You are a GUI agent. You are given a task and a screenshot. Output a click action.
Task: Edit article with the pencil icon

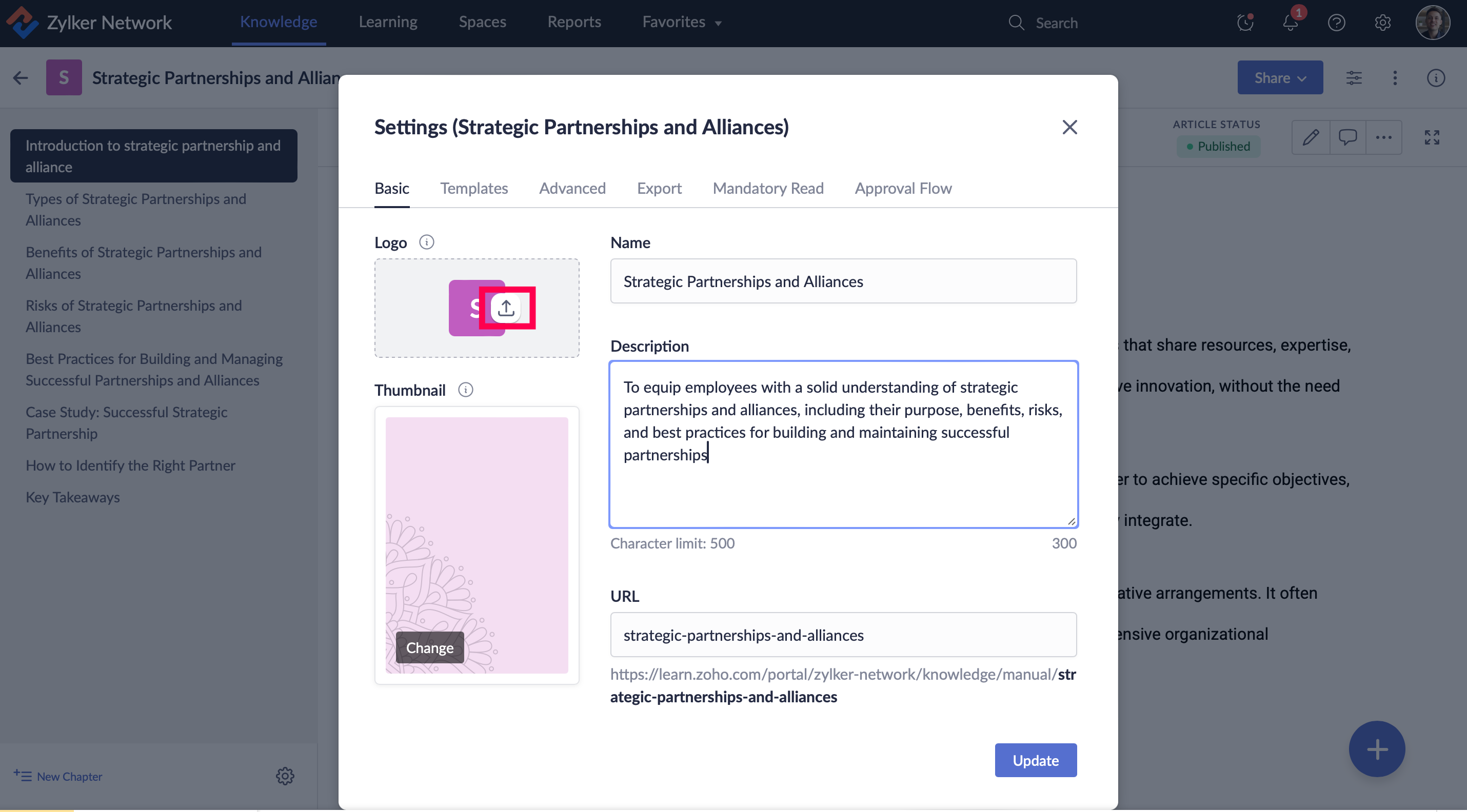[x=1311, y=137]
